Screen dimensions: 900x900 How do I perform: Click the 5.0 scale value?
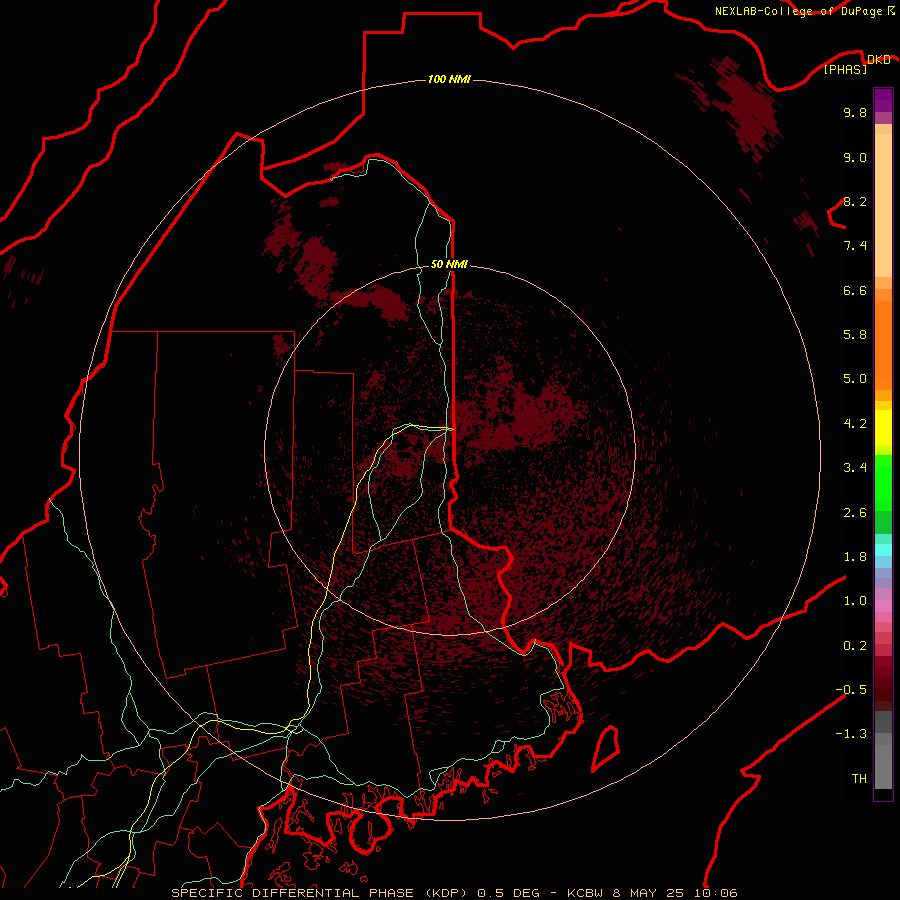(x=855, y=379)
